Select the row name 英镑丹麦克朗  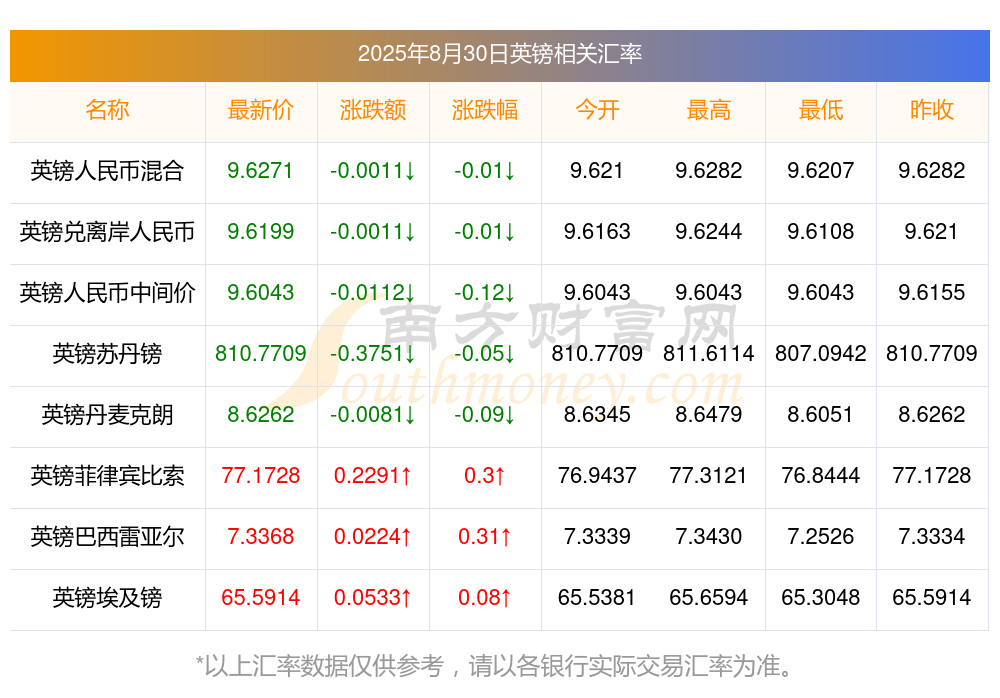[107, 415]
